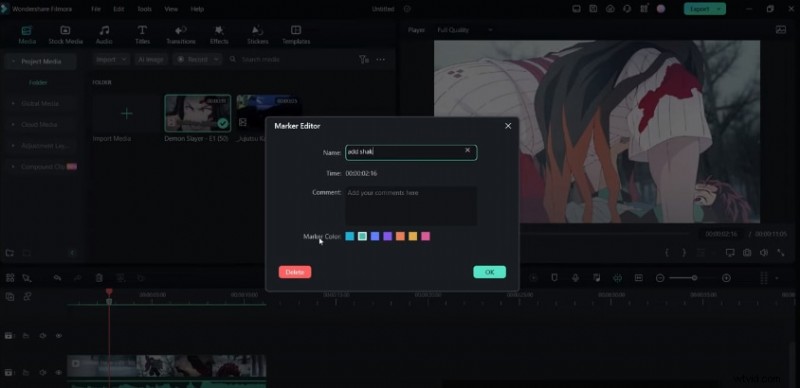The image size is (800, 388).
Task: Click the zoom-in plus icon on timeline
Action: [727, 278]
